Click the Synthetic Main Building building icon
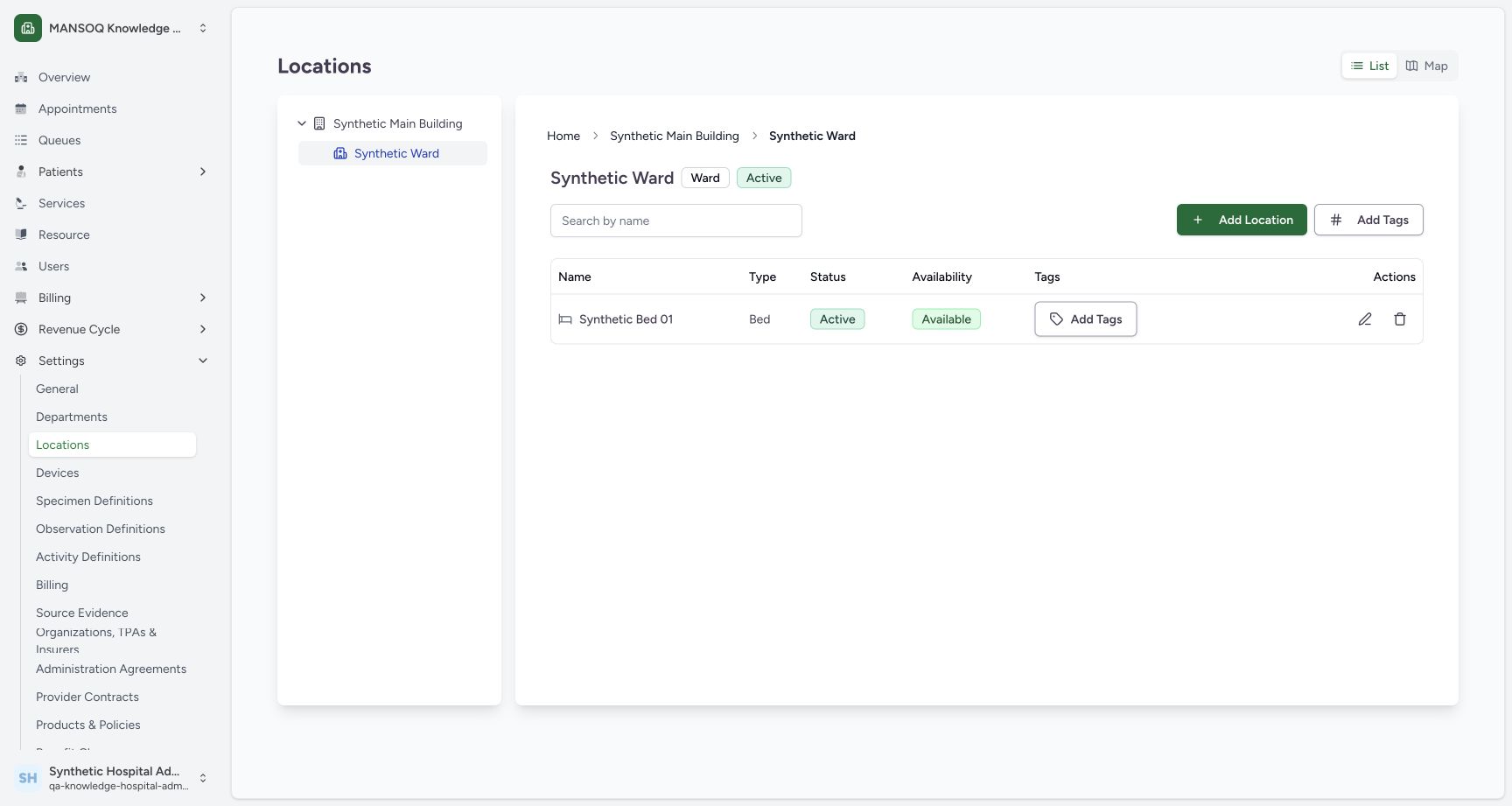This screenshot has height=806, width=1512. coord(319,123)
